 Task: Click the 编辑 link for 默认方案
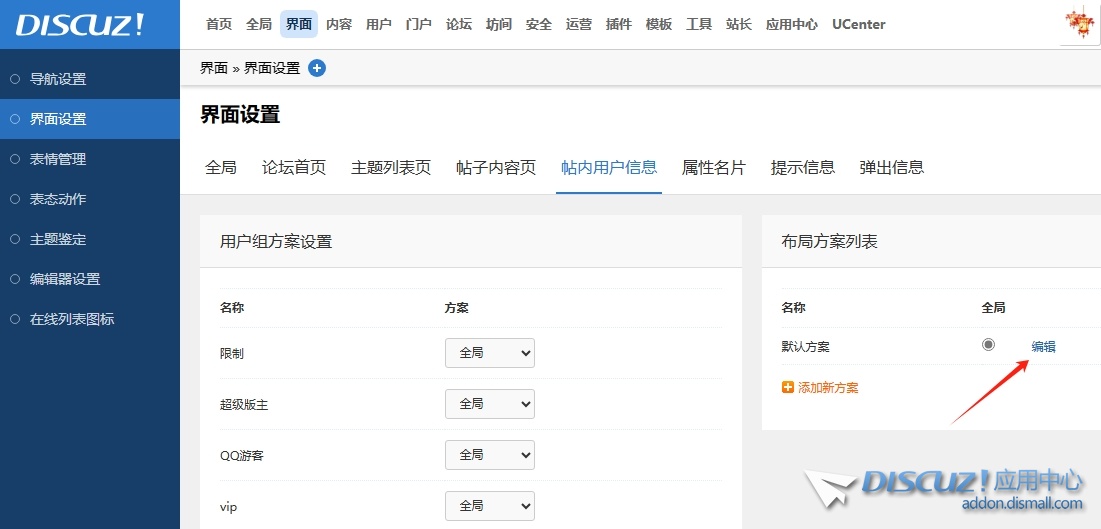click(x=1043, y=346)
